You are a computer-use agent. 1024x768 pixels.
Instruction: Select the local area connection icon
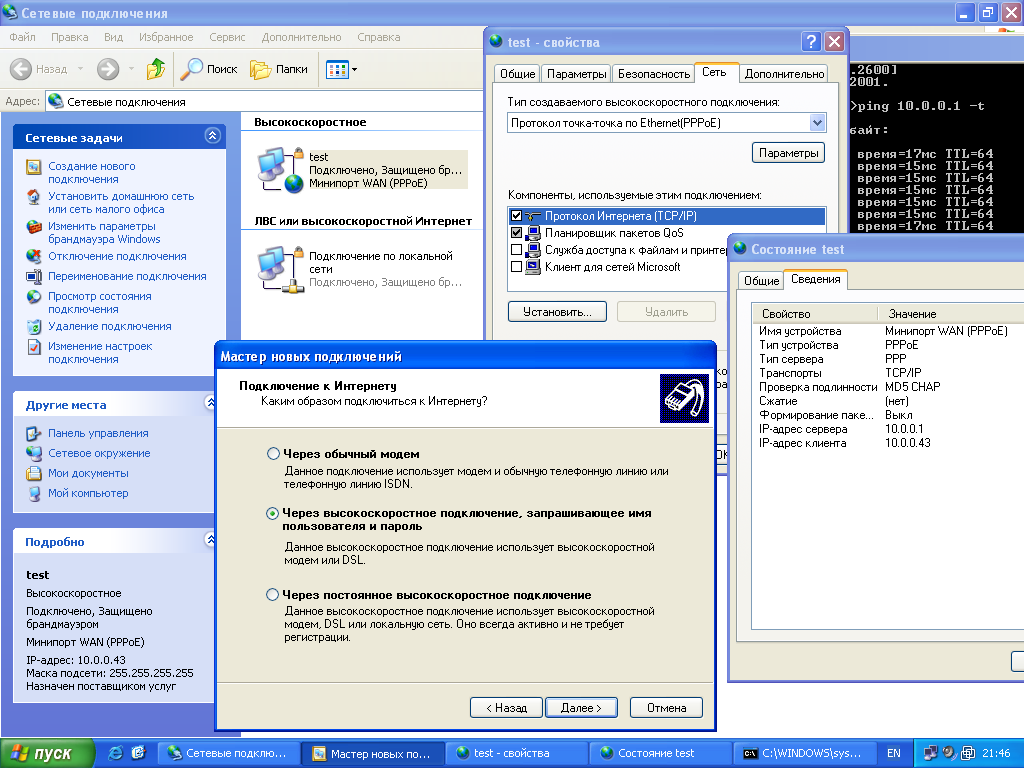(280, 268)
